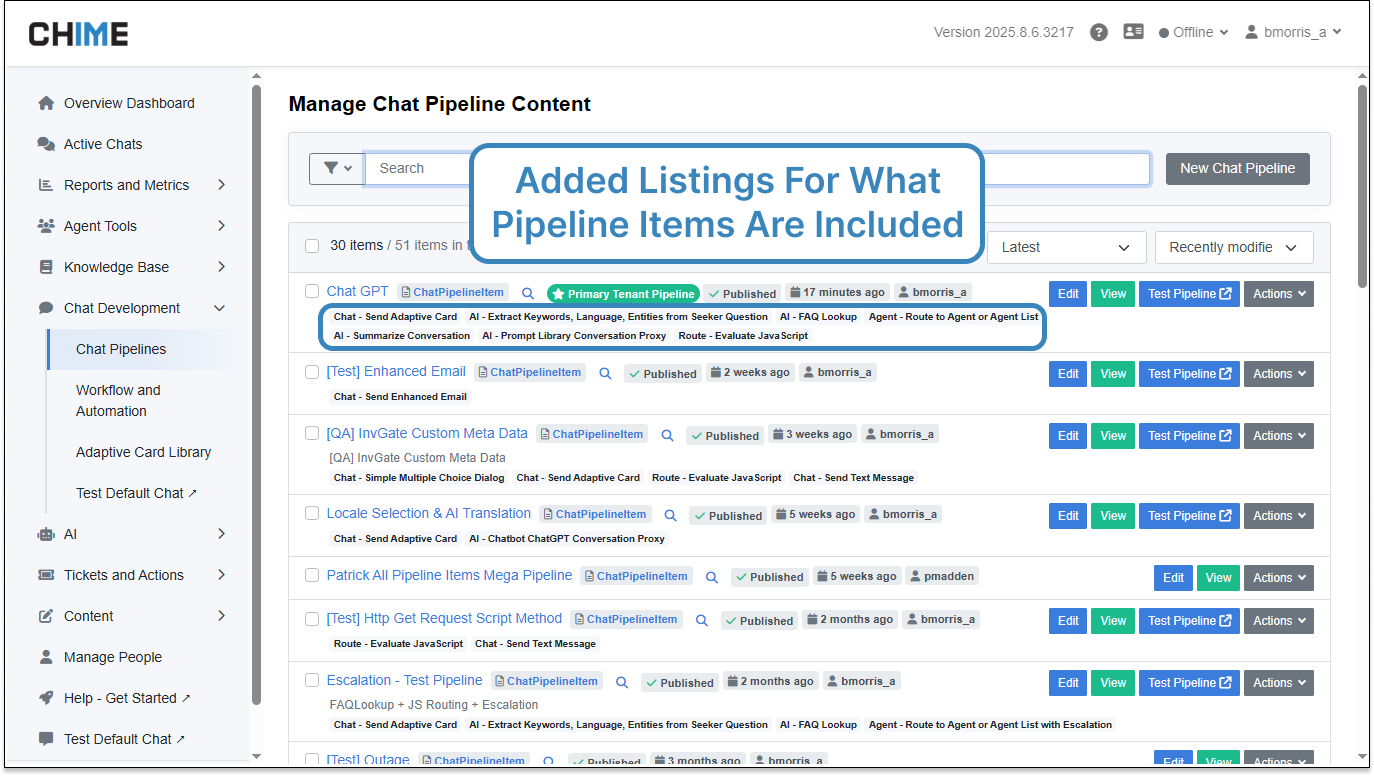
Task: Click the AI robot icon in sidebar
Action: 46,534
